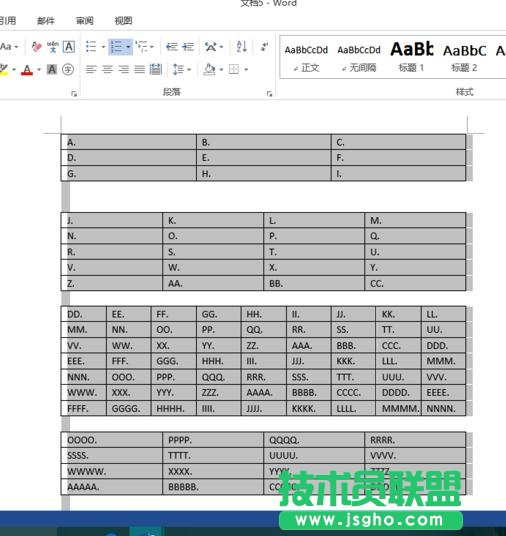Click the Asian Layout button

coord(211,46)
